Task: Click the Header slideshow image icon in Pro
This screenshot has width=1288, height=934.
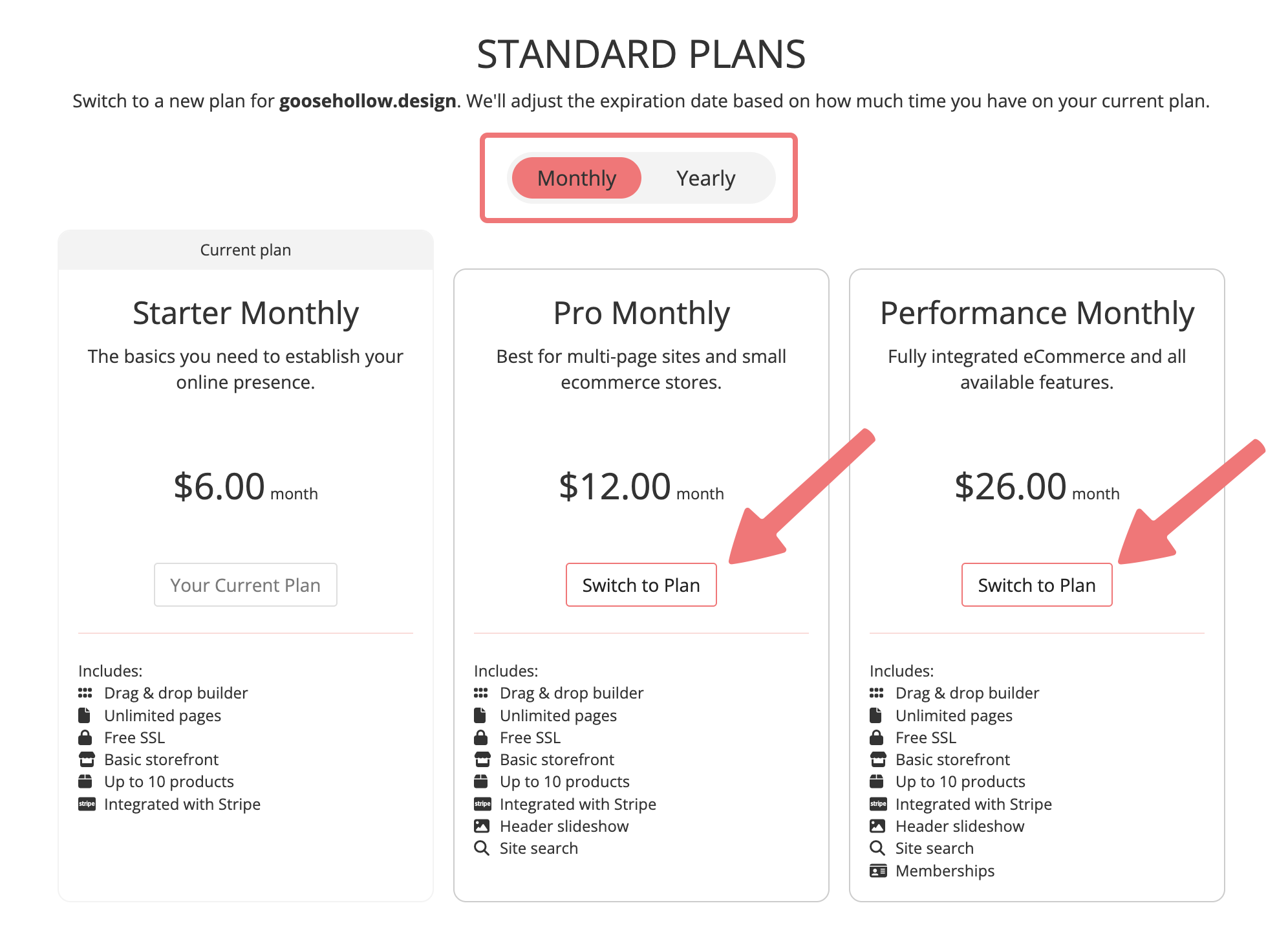Action: pyautogui.click(x=482, y=826)
